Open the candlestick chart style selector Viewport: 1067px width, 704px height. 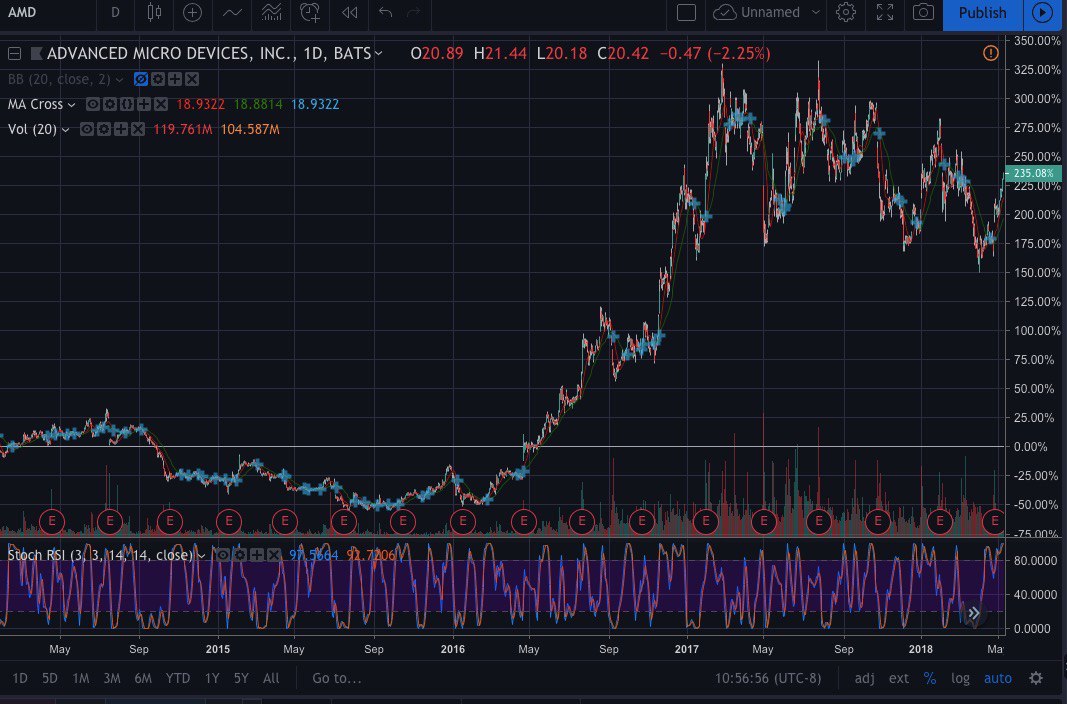153,13
